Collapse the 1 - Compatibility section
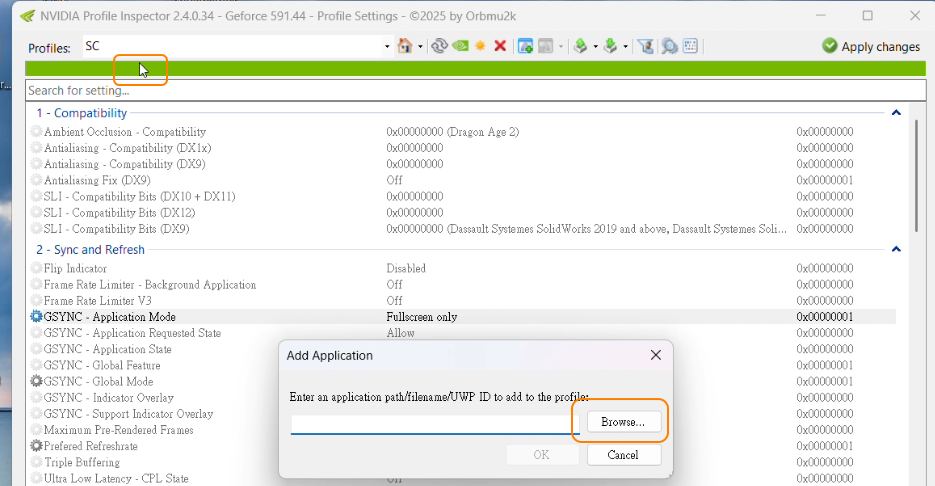Image resolution: width=935 pixels, height=486 pixels. [896, 113]
